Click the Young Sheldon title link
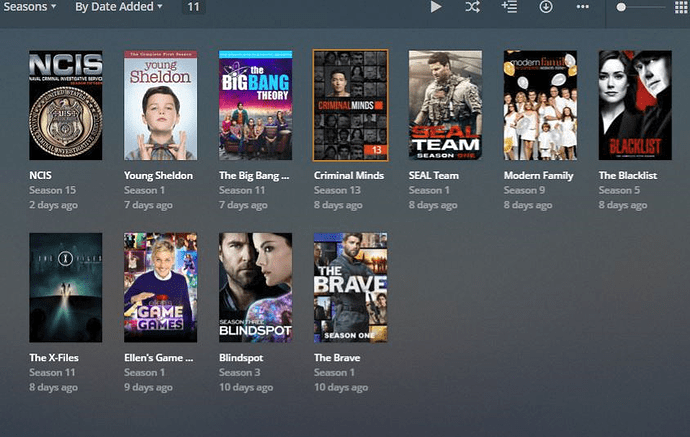The width and height of the screenshot is (690, 437). (x=158, y=175)
